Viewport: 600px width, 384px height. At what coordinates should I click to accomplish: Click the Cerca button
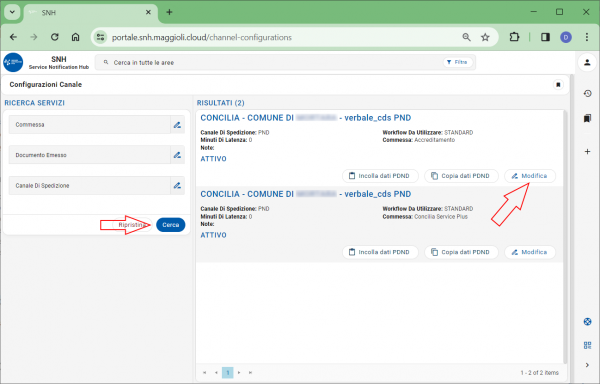point(171,225)
